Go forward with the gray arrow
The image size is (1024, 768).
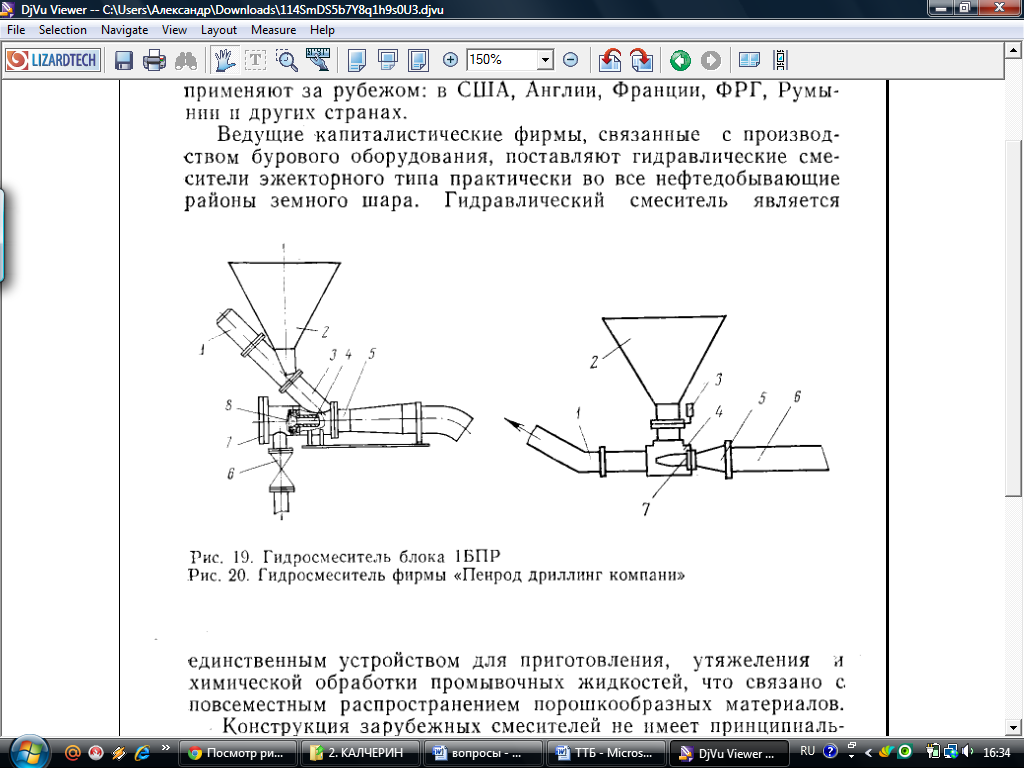(x=711, y=61)
